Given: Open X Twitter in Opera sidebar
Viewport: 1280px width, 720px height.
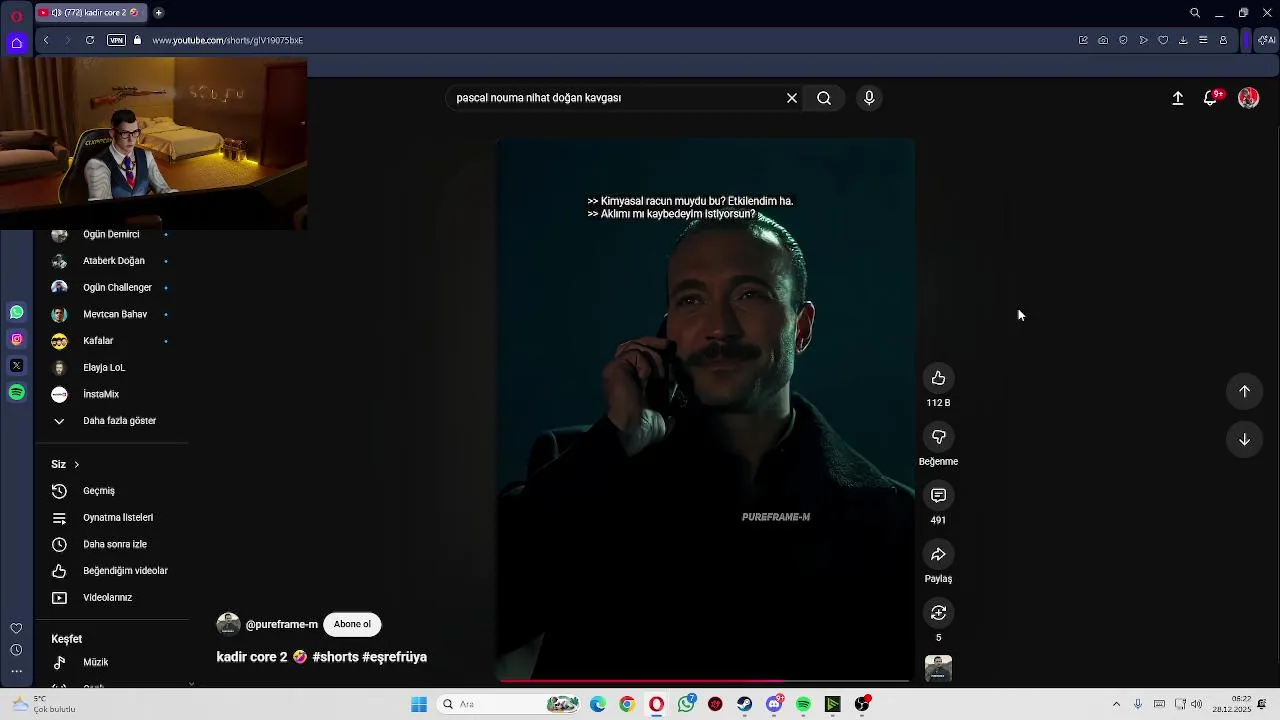Looking at the screenshot, I should (x=16, y=366).
